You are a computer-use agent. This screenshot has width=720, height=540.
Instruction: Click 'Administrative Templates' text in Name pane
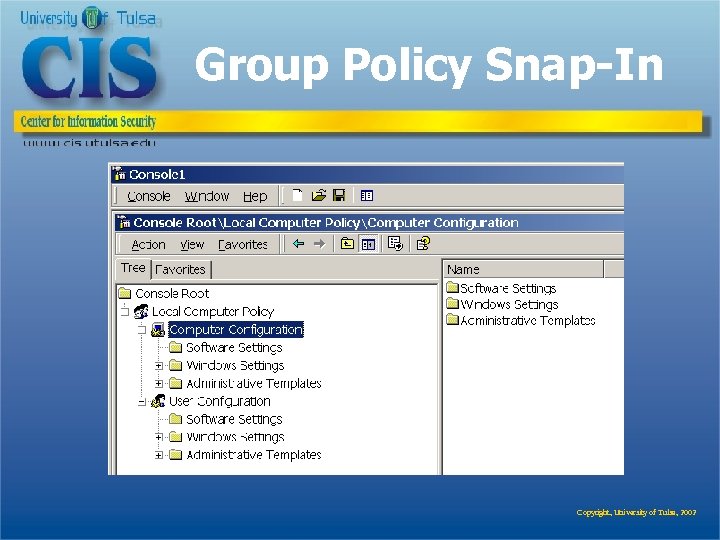pos(528,321)
